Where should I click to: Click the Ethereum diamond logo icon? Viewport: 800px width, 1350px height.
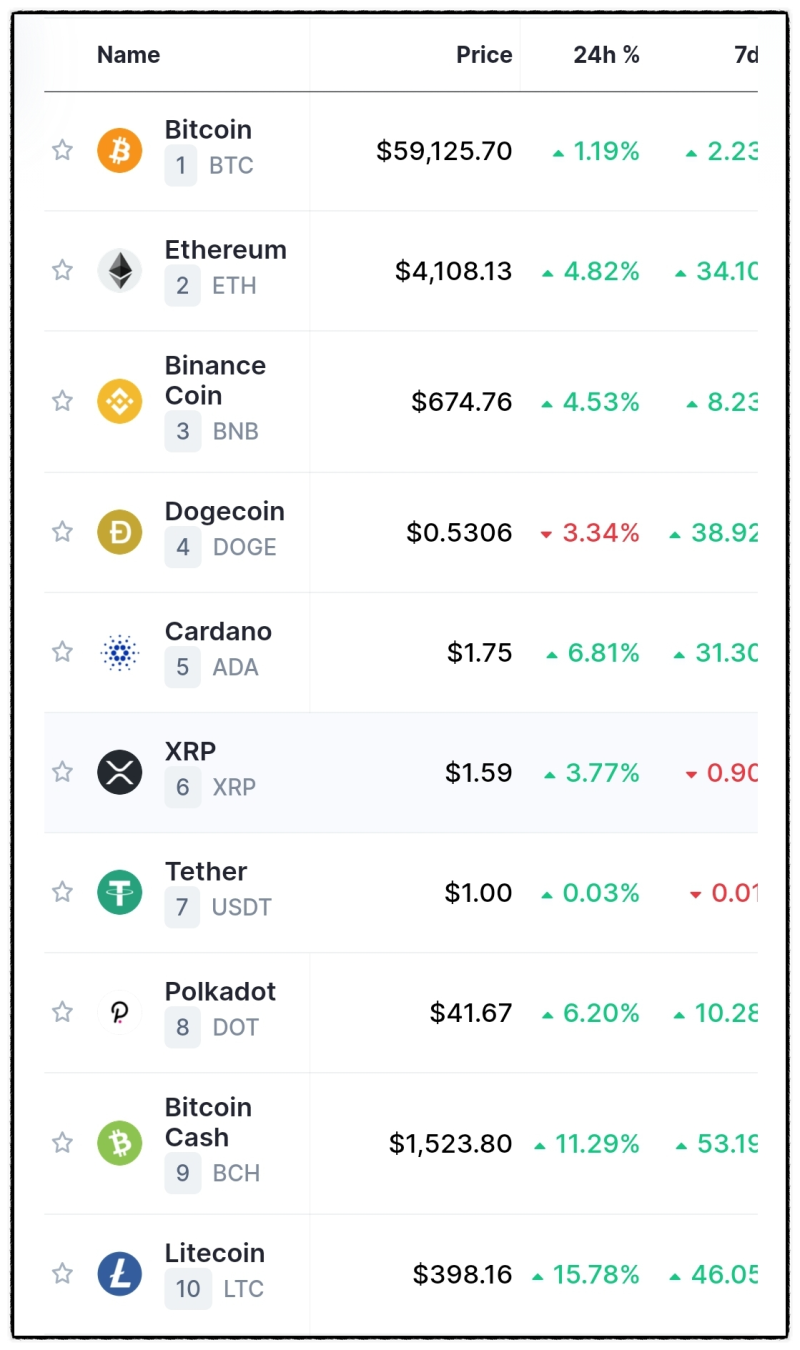[120, 271]
